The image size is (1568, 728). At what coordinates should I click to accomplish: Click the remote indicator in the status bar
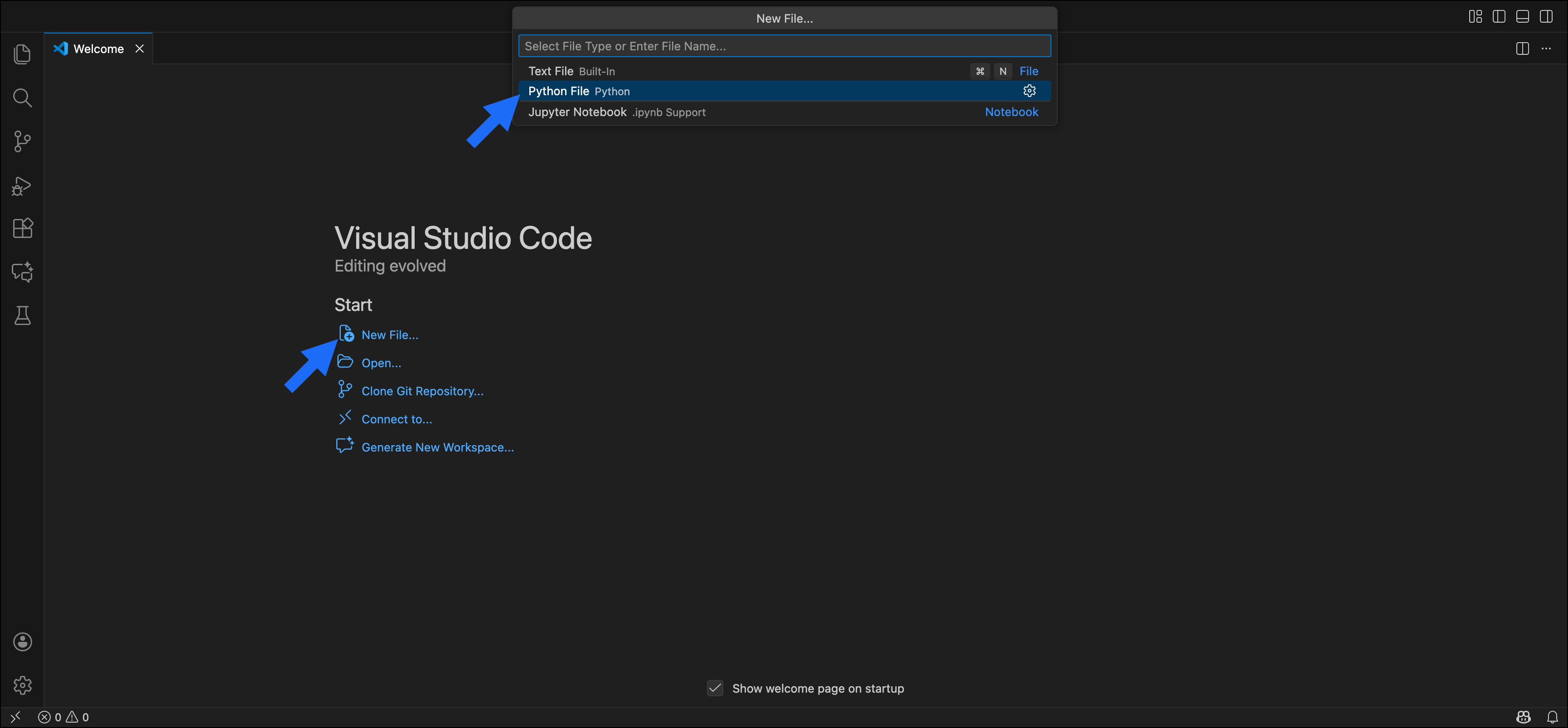point(15,716)
